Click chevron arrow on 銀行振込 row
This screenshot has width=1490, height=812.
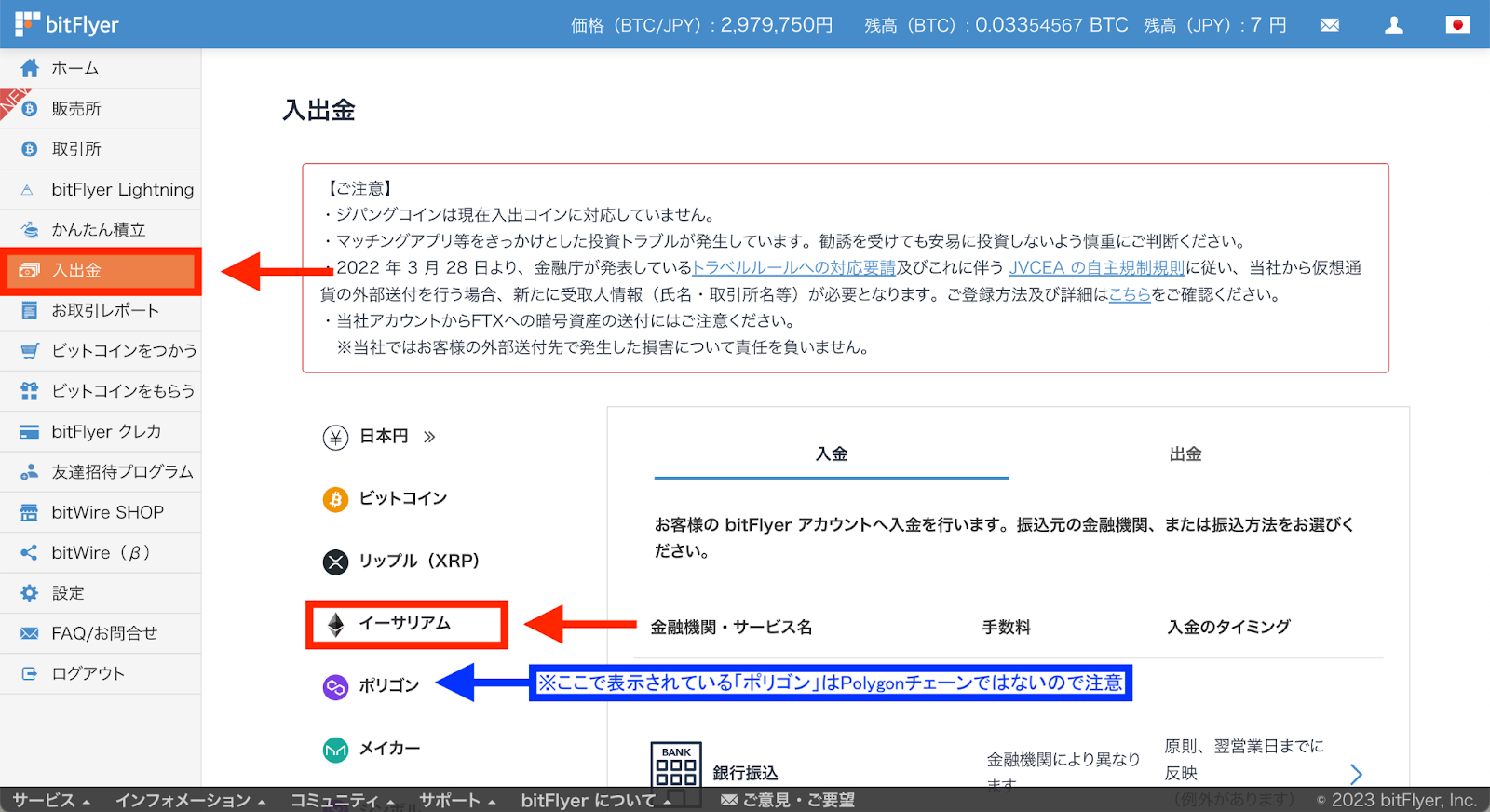(x=1356, y=774)
